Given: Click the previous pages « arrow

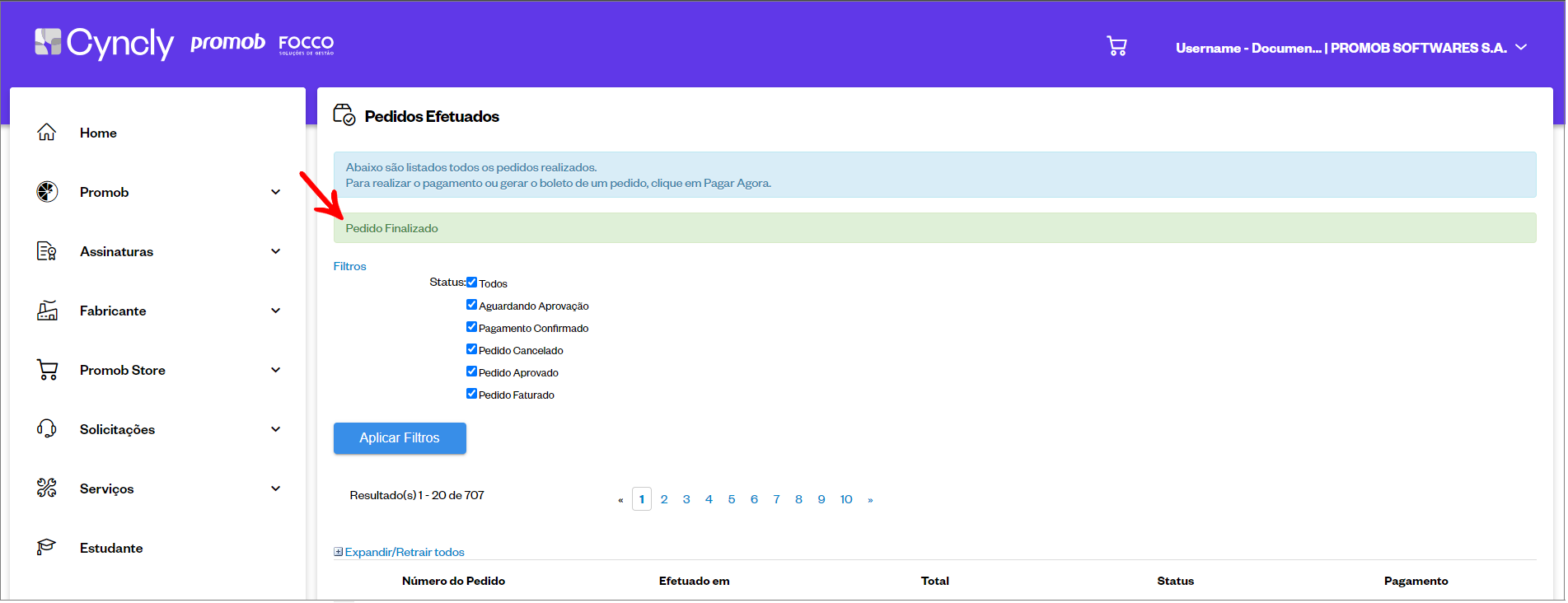Looking at the screenshot, I should (x=620, y=500).
